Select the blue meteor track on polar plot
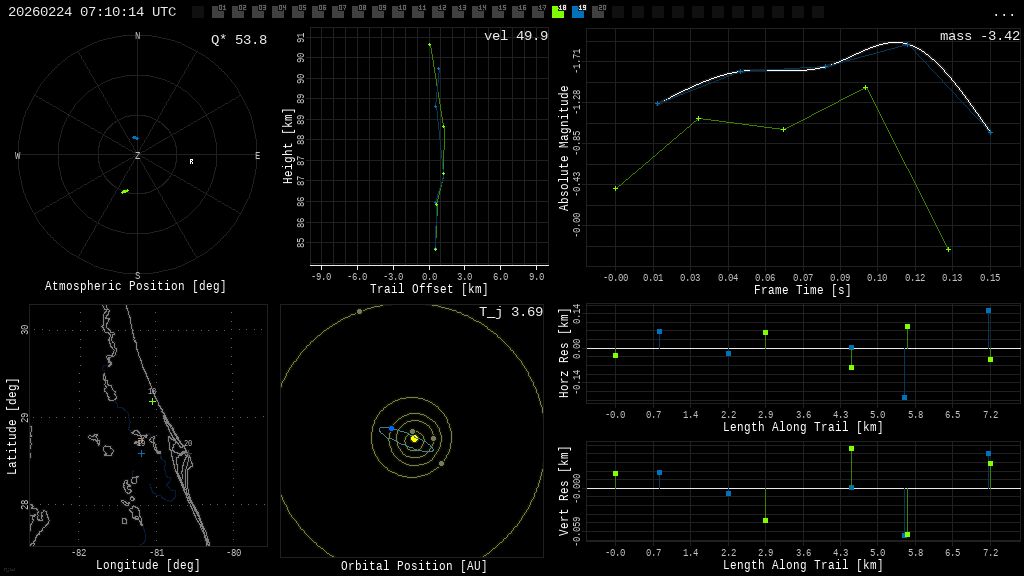The image size is (1024, 576). click(x=135, y=138)
